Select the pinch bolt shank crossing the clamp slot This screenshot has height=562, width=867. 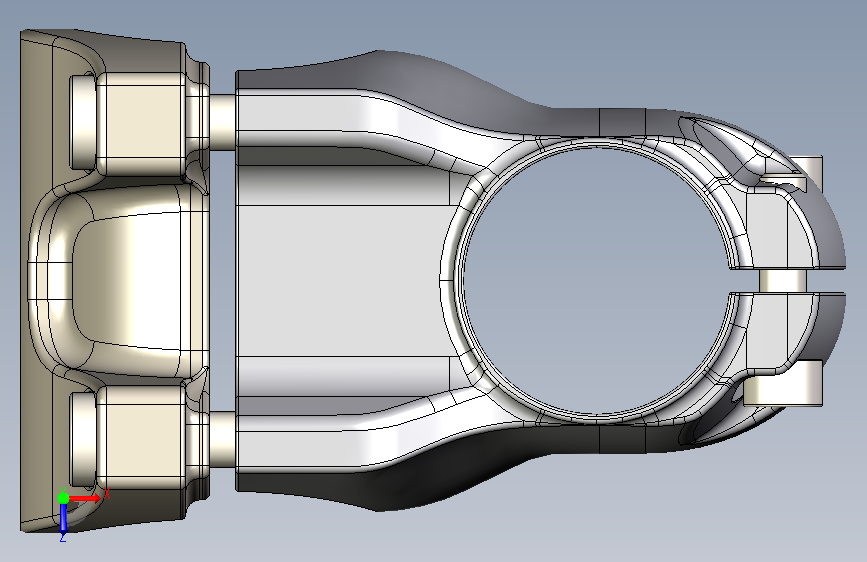784,280
